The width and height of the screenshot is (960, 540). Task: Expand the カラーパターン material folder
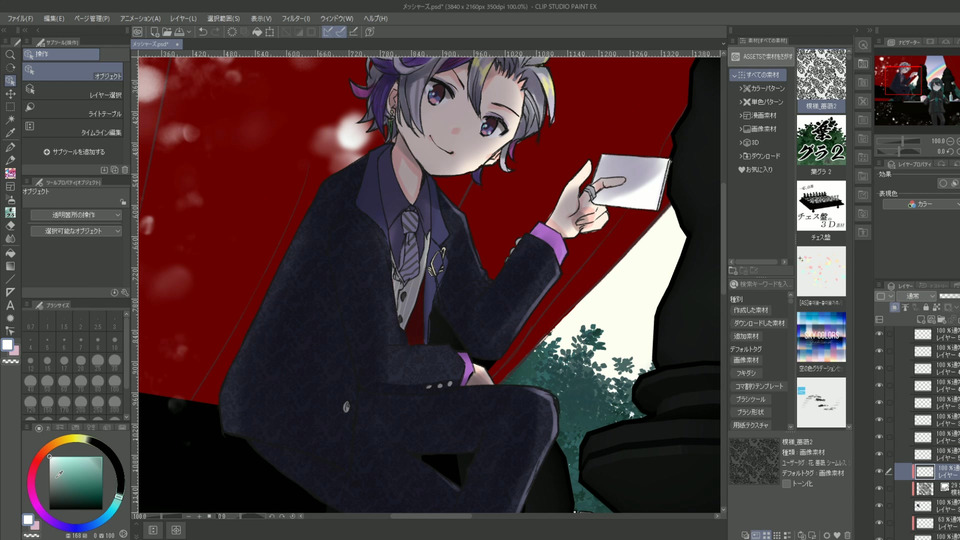tap(741, 89)
